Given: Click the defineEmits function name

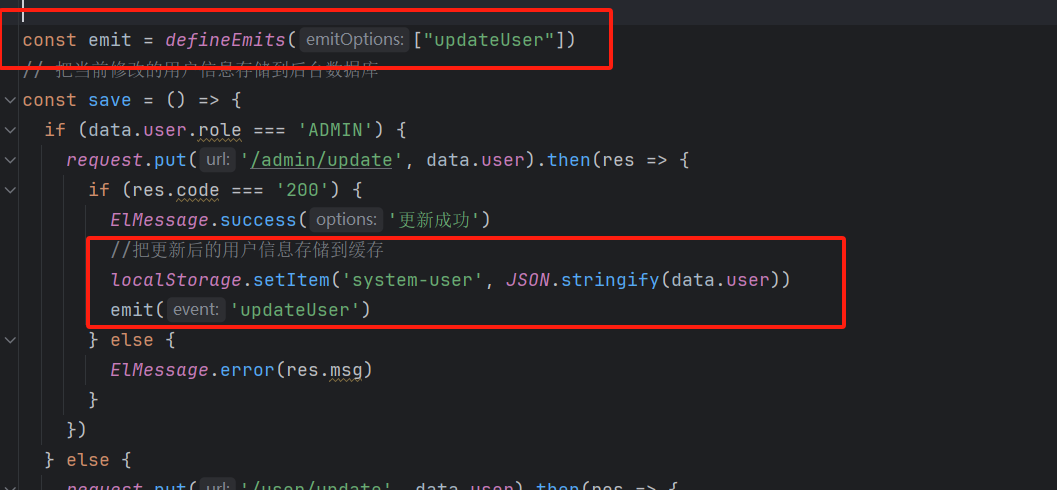Looking at the screenshot, I should tap(225, 40).
